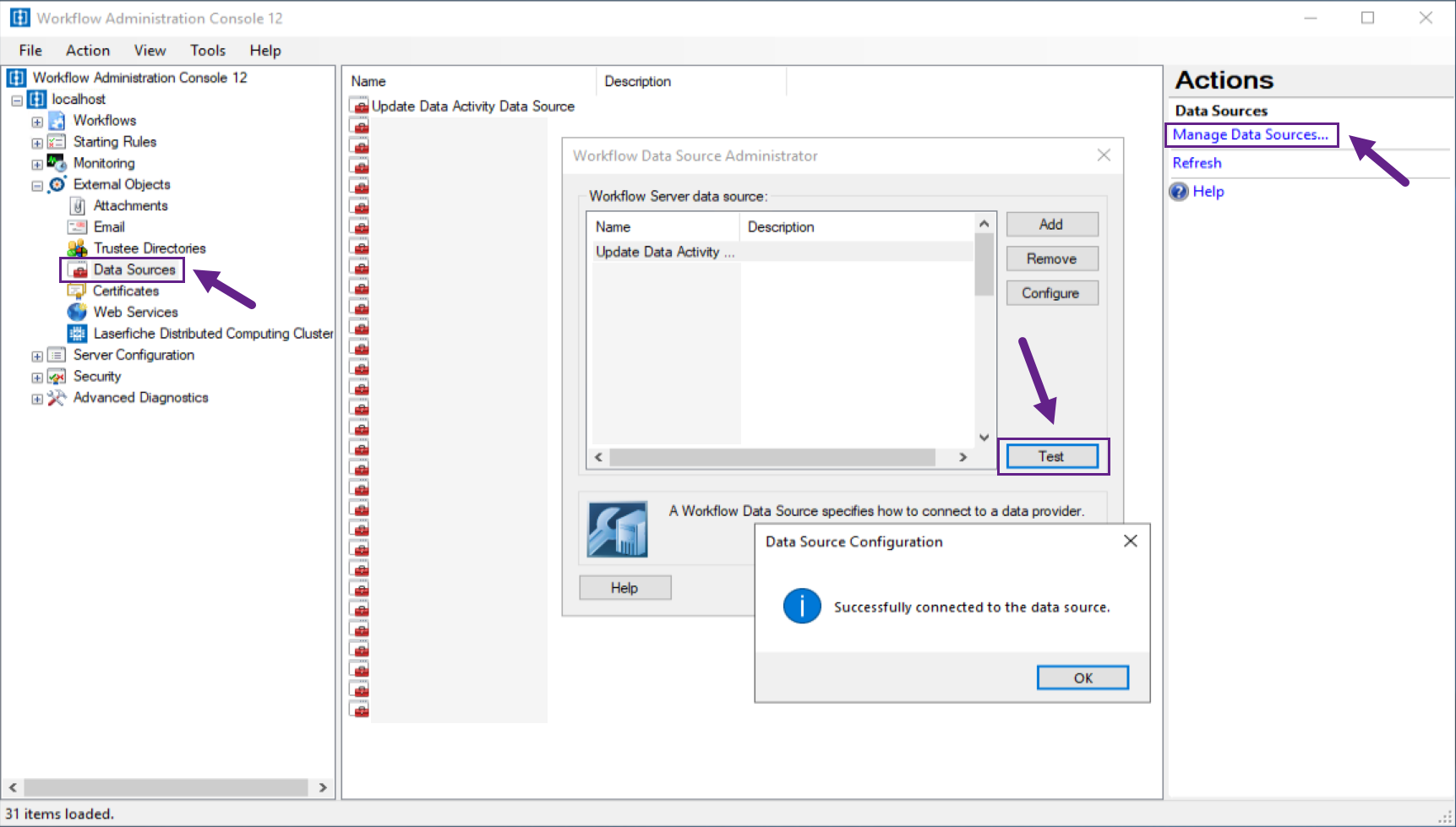Click the localhost server icon in tree

coord(37,100)
